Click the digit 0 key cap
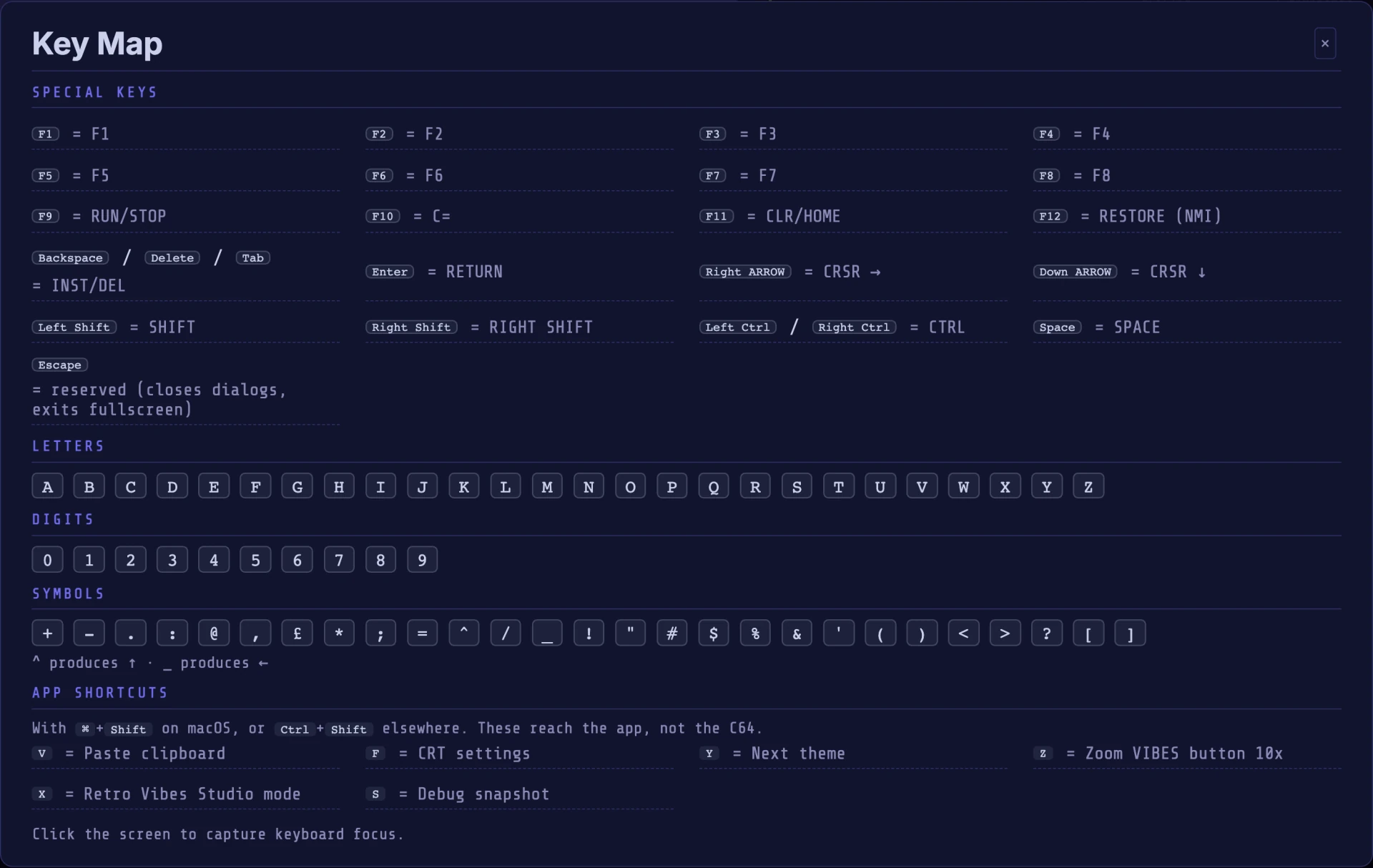The height and width of the screenshot is (868, 1373). click(x=47, y=560)
